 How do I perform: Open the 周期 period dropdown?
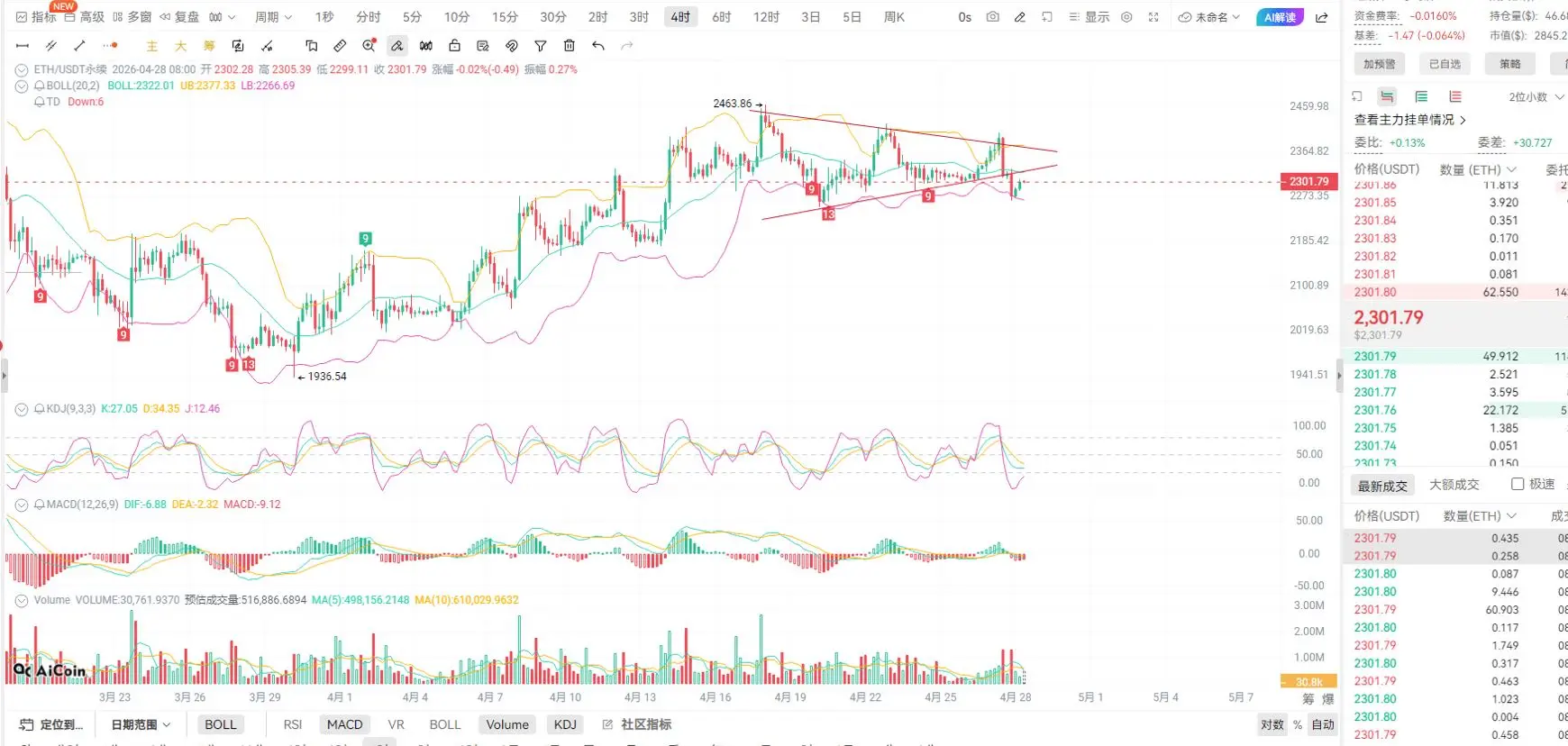[x=274, y=17]
